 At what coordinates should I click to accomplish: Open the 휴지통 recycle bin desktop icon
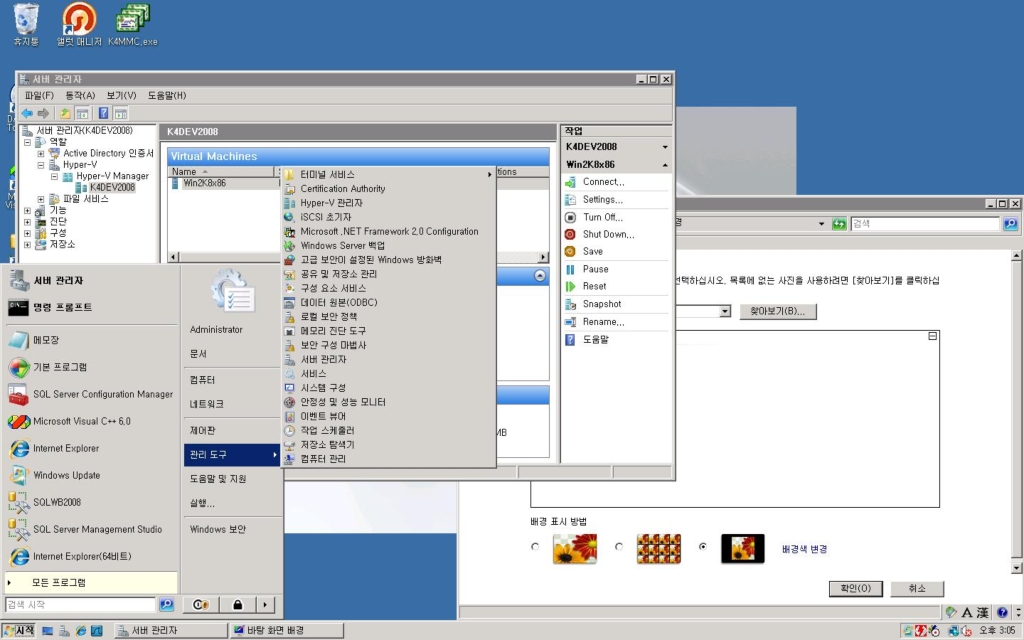[26, 25]
